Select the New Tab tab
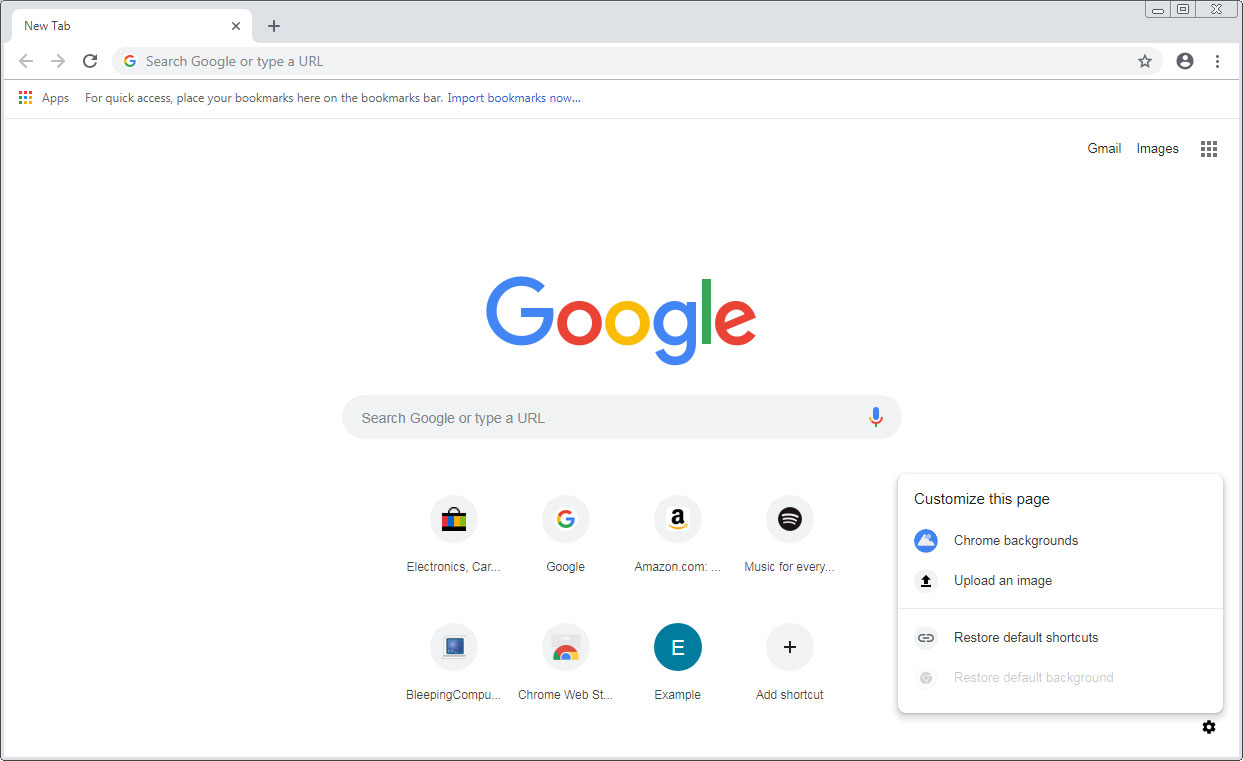The height and width of the screenshot is (761, 1243). coord(131,26)
